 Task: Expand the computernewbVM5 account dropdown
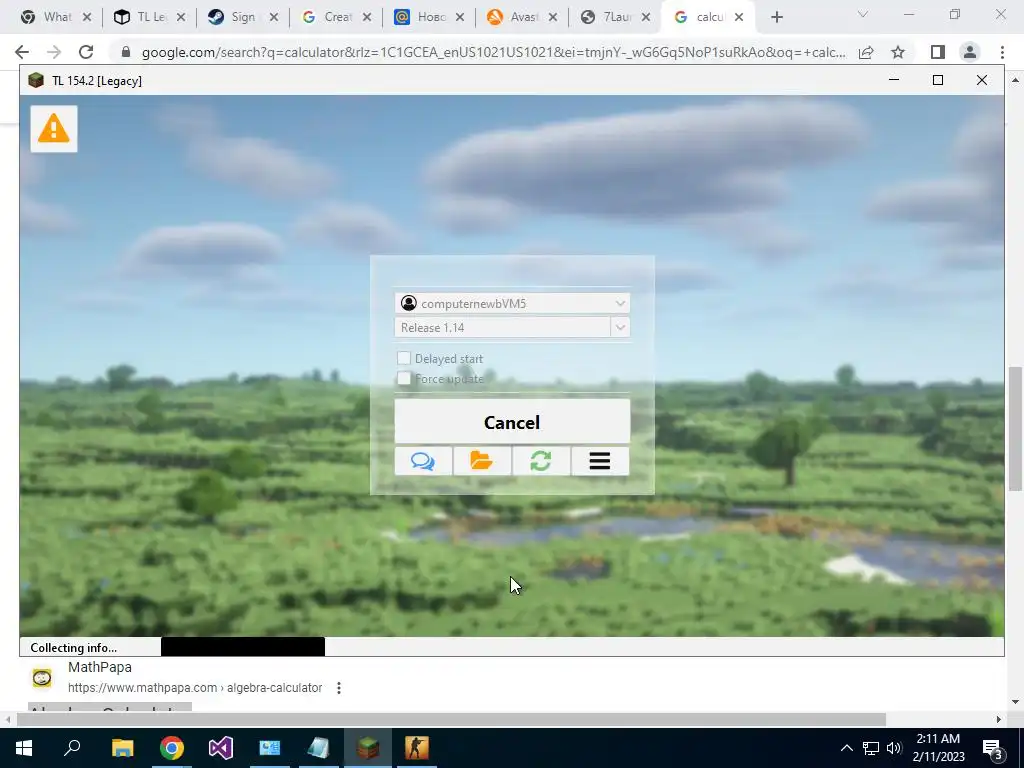pos(620,303)
